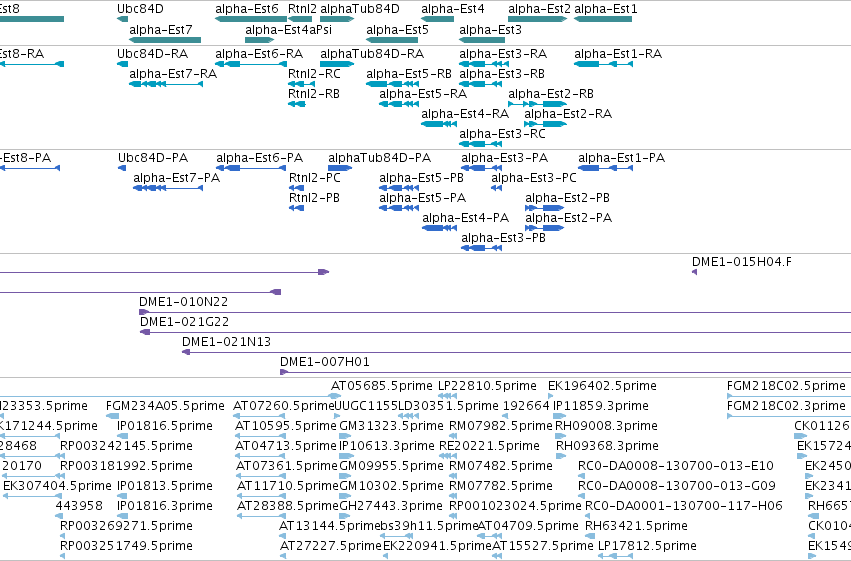The image size is (851, 561).
Task: Click transcript alpha-Est2-RB
Action: (x=551, y=94)
